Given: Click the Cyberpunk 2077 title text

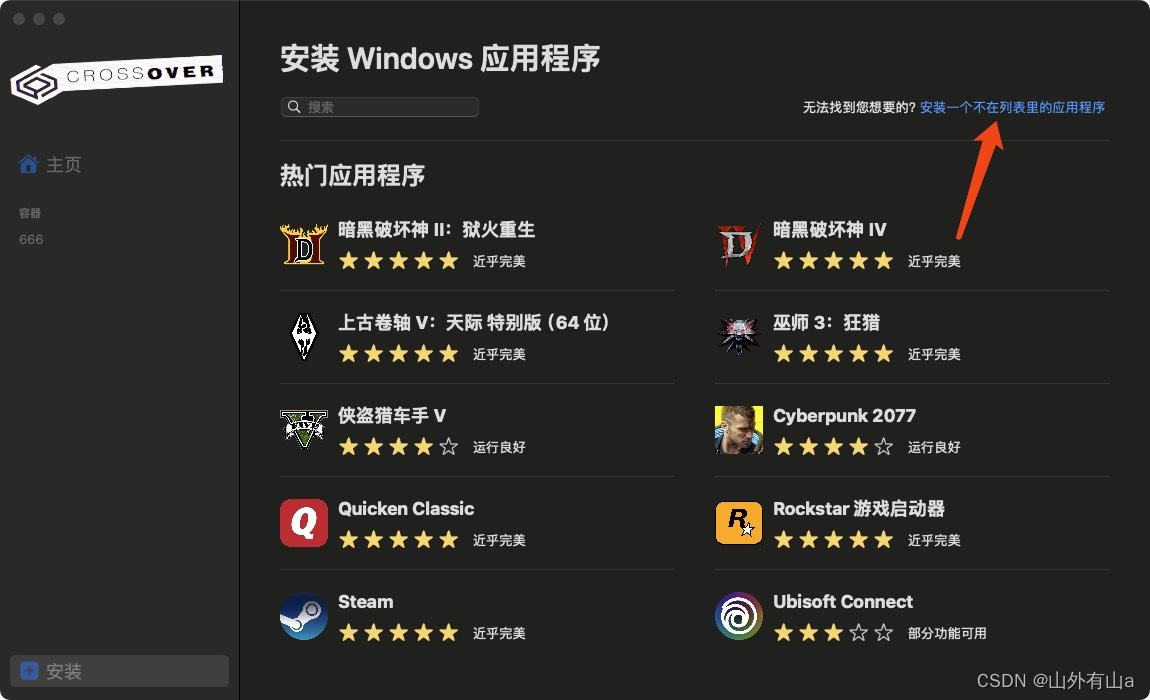Looking at the screenshot, I should pyautogui.click(x=844, y=416).
